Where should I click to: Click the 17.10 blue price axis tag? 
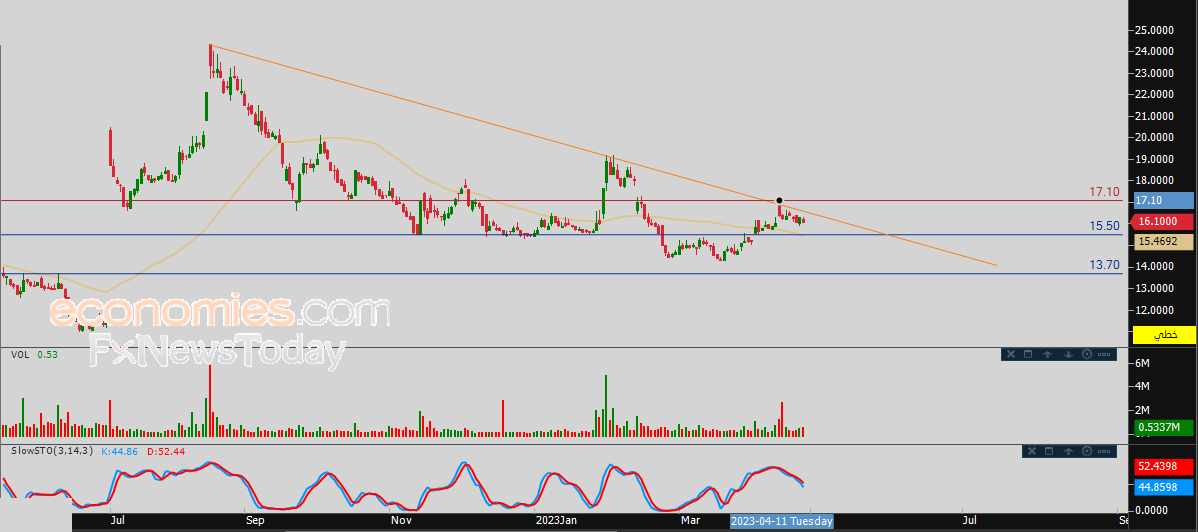(1165, 200)
